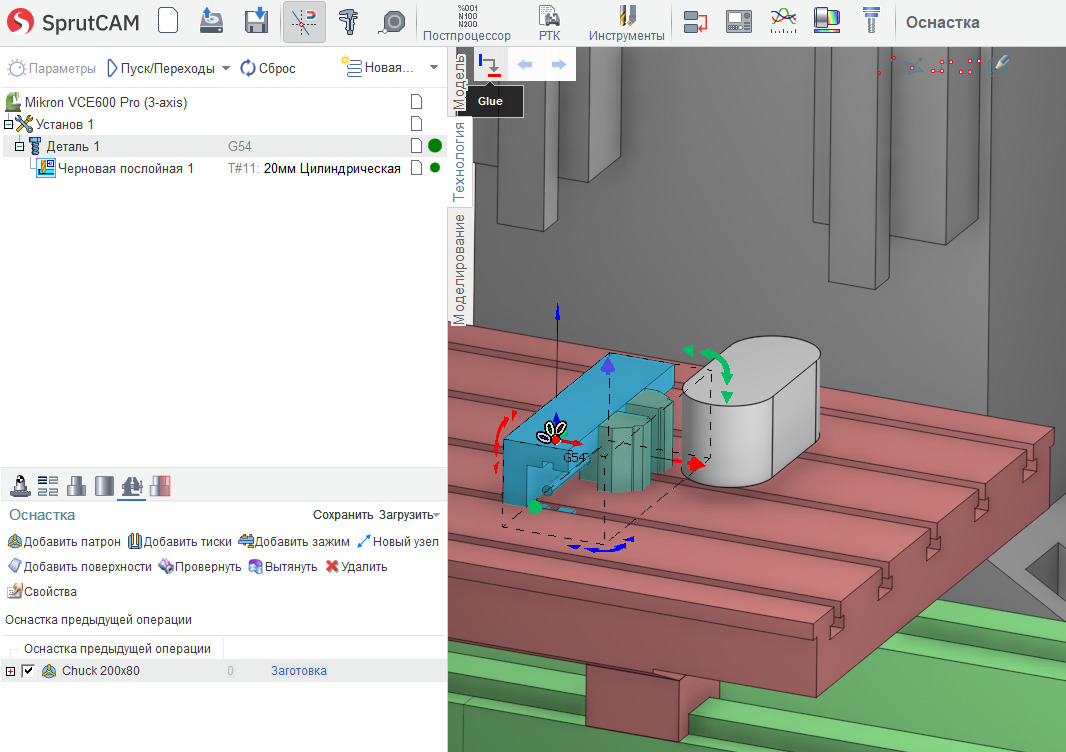Click Добавить зажим
Image resolution: width=1066 pixels, height=752 pixels.
294,541
